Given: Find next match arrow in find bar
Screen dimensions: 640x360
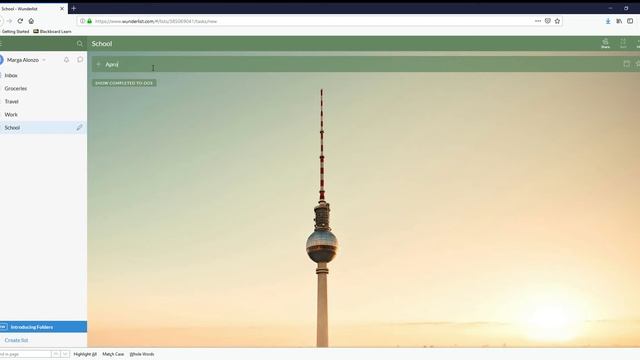Looking at the screenshot, I should tap(64, 354).
